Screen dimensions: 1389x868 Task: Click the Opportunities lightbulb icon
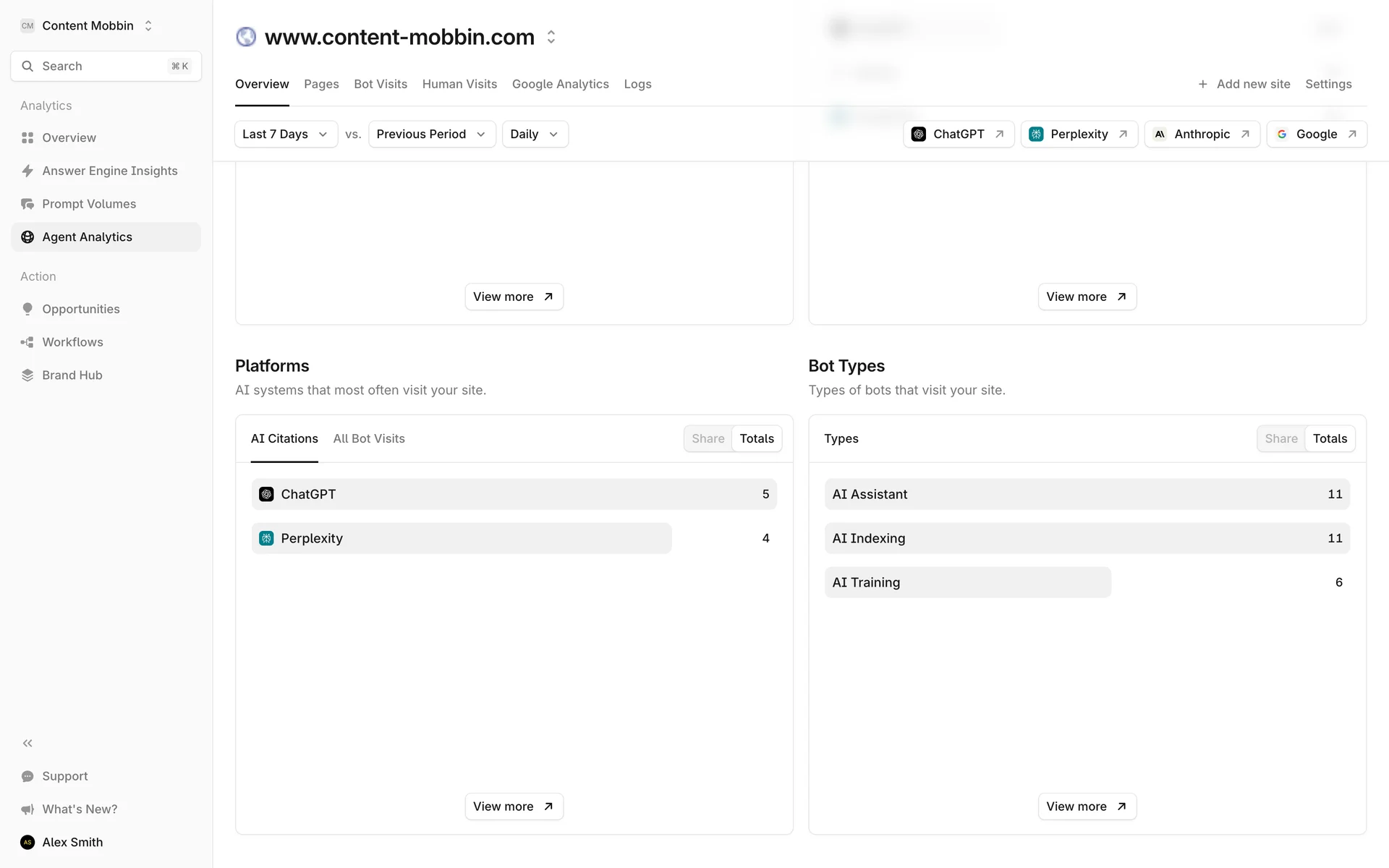point(27,309)
